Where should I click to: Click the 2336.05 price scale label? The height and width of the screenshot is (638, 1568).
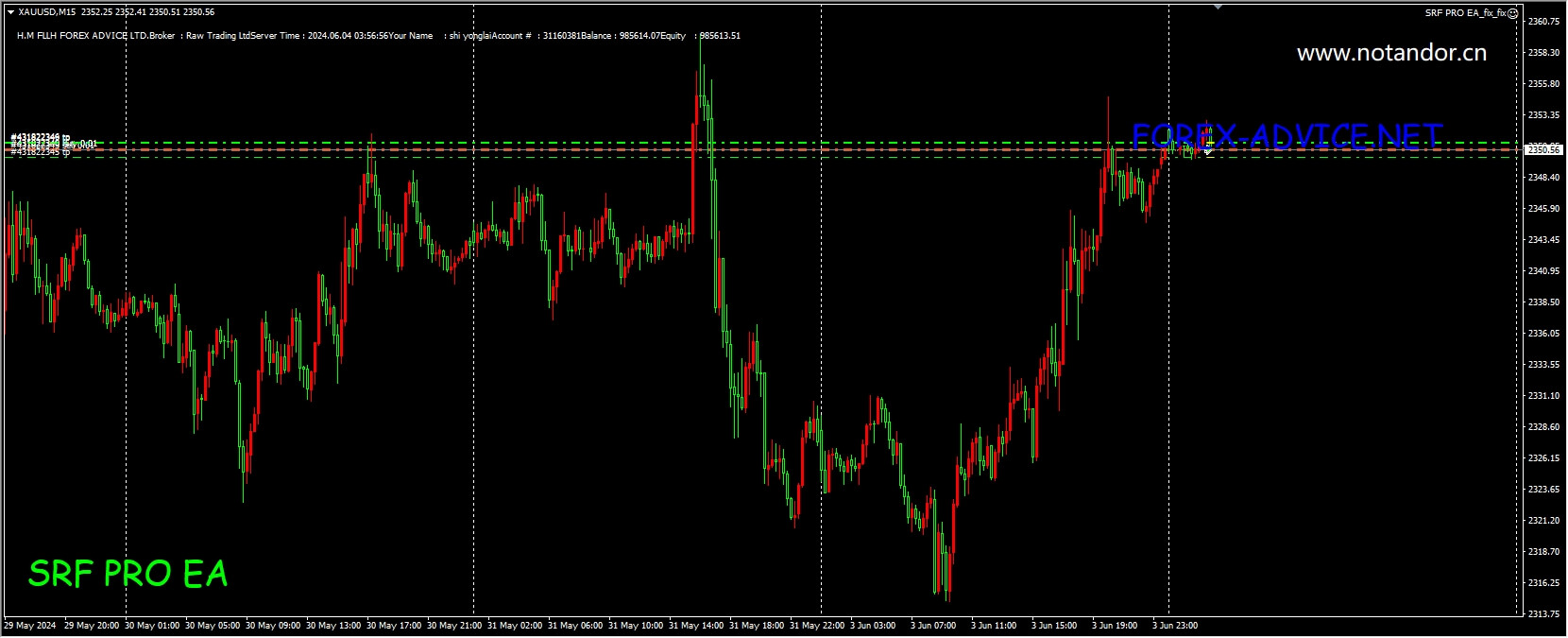click(1543, 333)
